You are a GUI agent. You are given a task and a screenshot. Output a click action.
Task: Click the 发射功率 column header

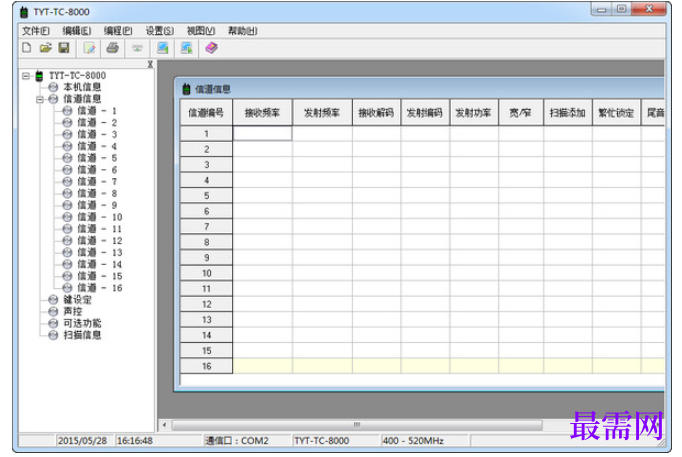coord(474,113)
